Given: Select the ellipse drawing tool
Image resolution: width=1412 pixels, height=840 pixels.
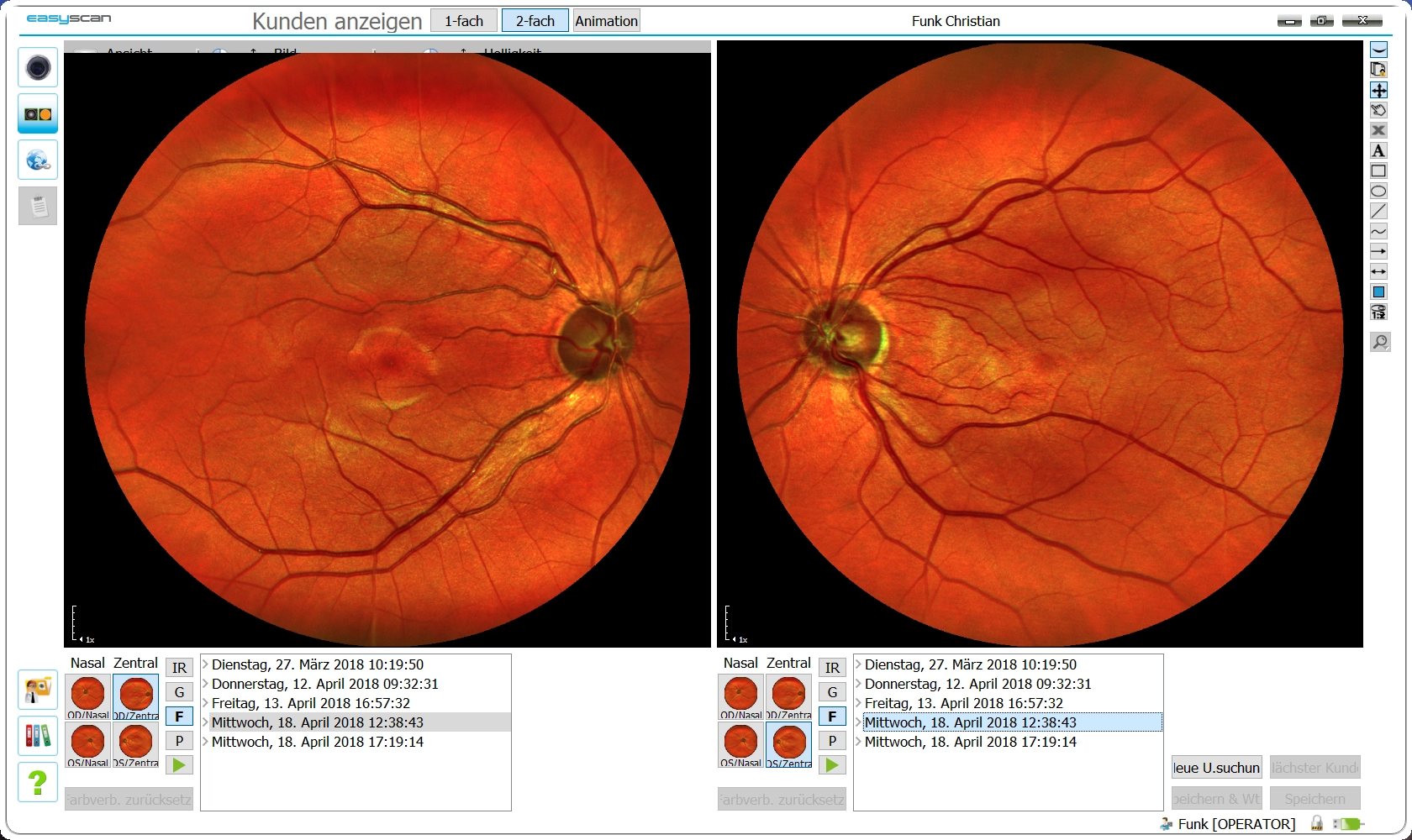Looking at the screenshot, I should pyautogui.click(x=1378, y=192).
